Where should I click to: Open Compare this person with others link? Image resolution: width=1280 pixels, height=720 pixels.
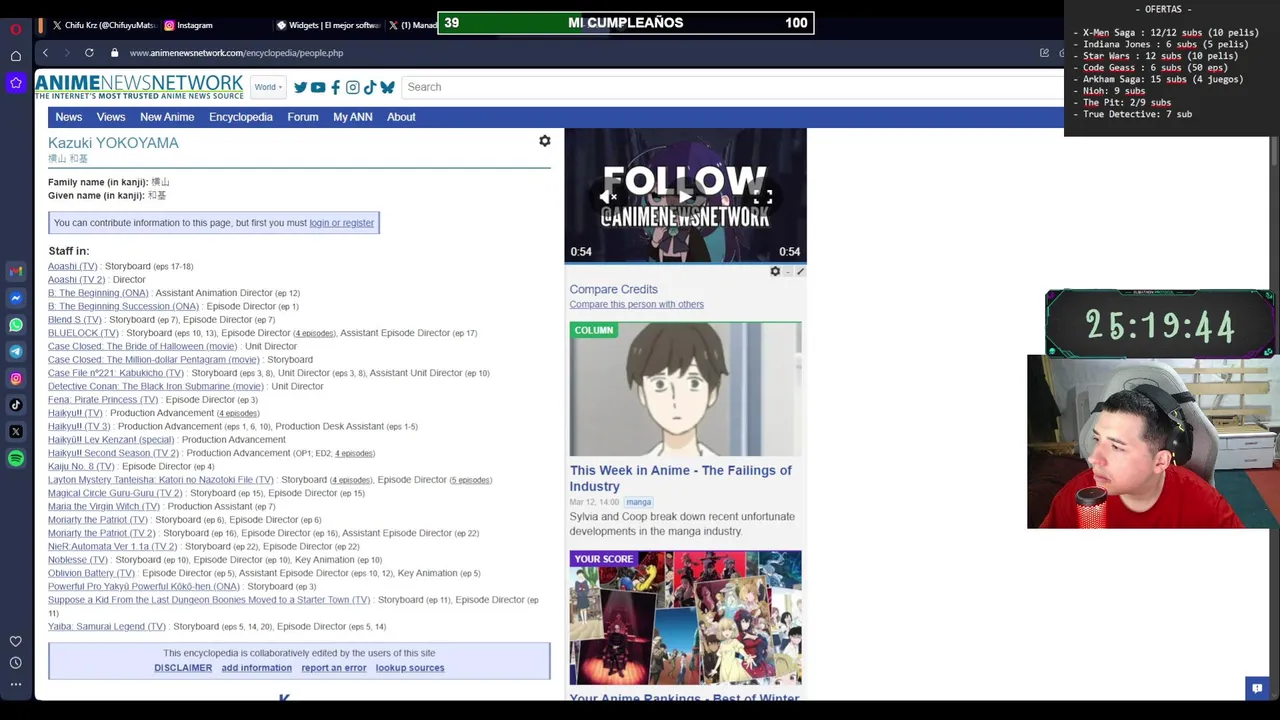click(637, 304)
